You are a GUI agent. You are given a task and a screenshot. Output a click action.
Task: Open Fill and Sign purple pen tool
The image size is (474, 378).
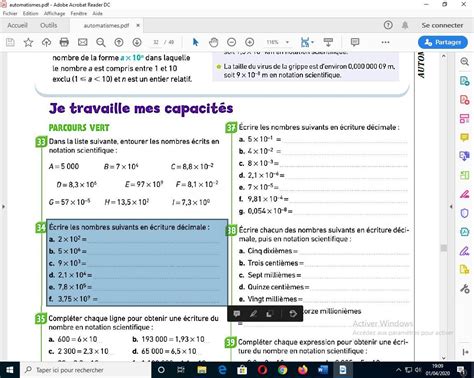(464, 251)
